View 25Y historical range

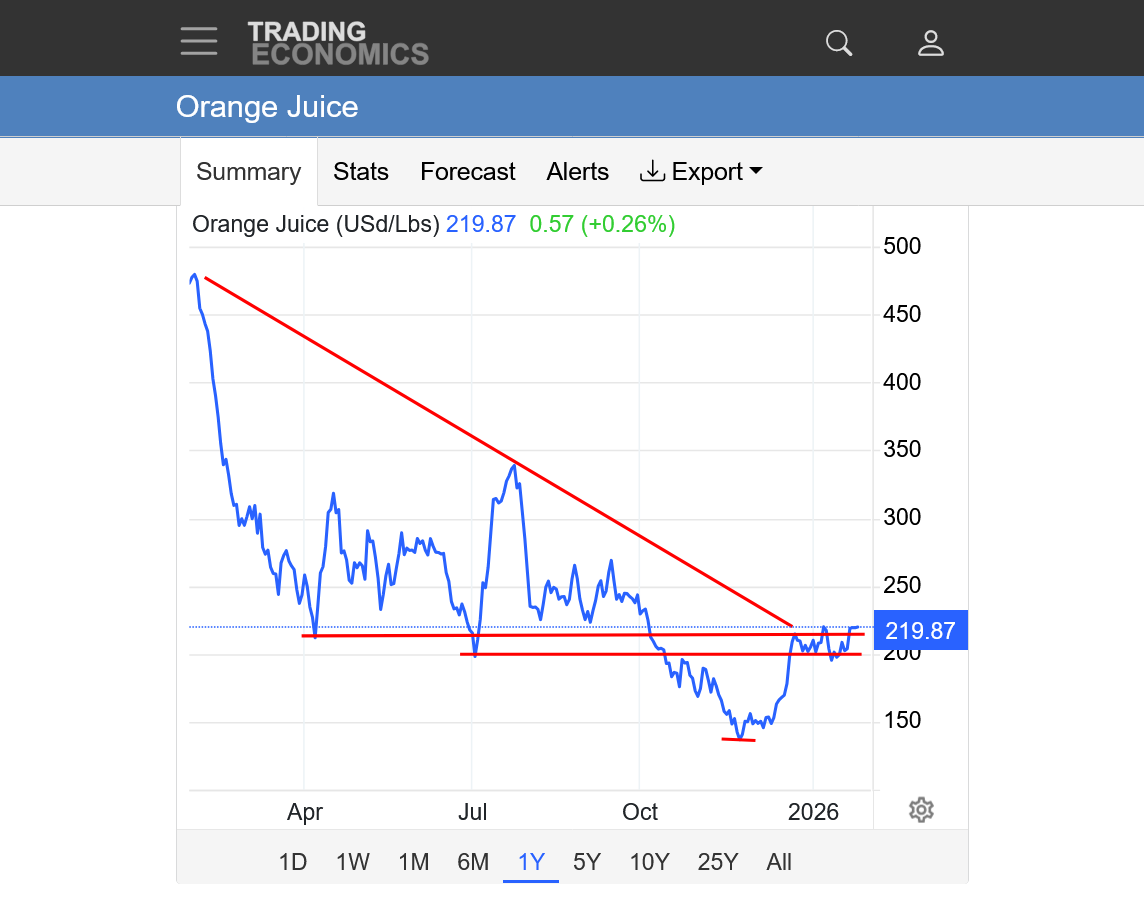tap(717, 862)
